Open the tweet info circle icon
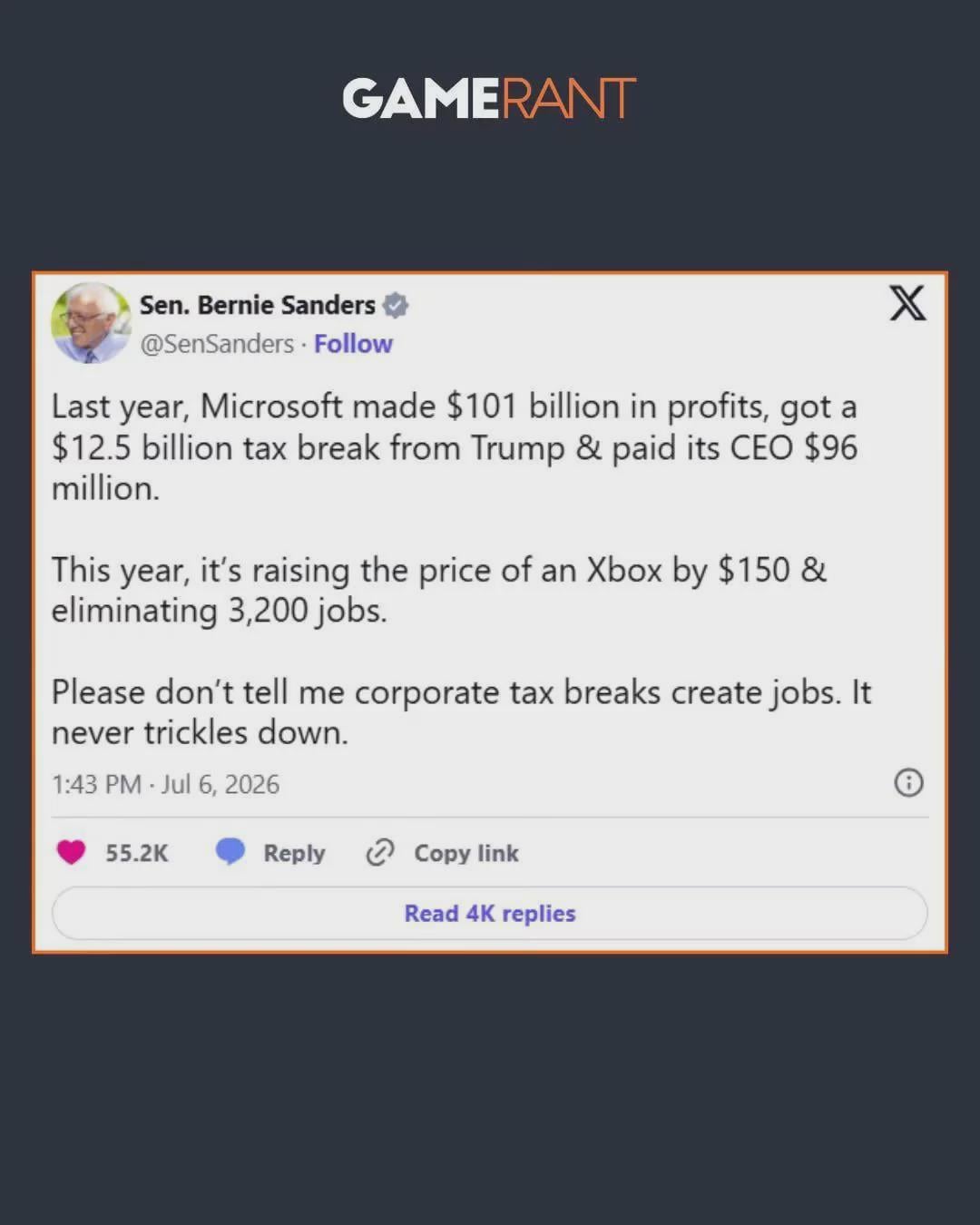This screenshot has height=1225, width=980. coord(908,782)
